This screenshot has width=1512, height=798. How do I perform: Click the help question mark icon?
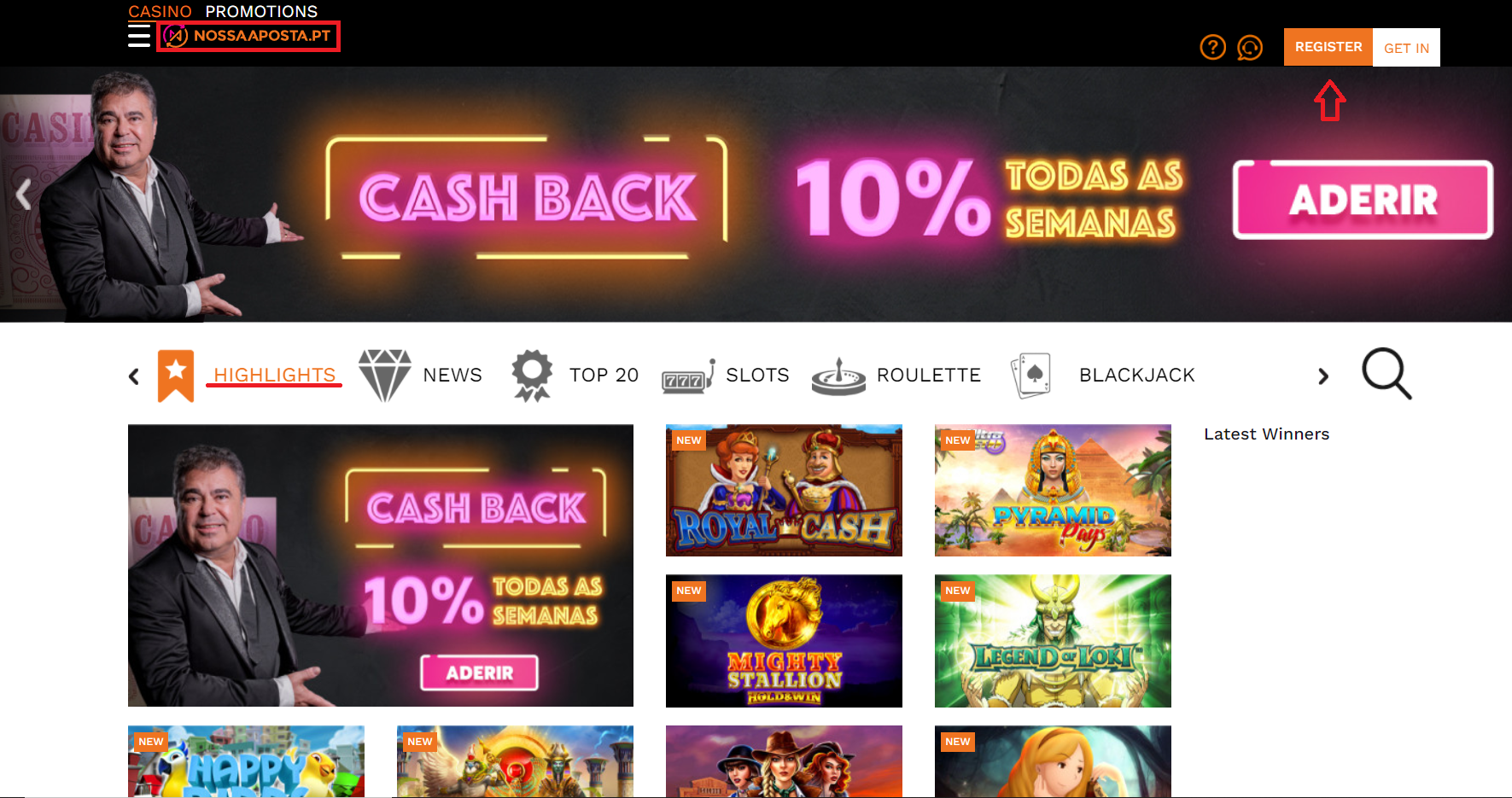point(1212,47)
